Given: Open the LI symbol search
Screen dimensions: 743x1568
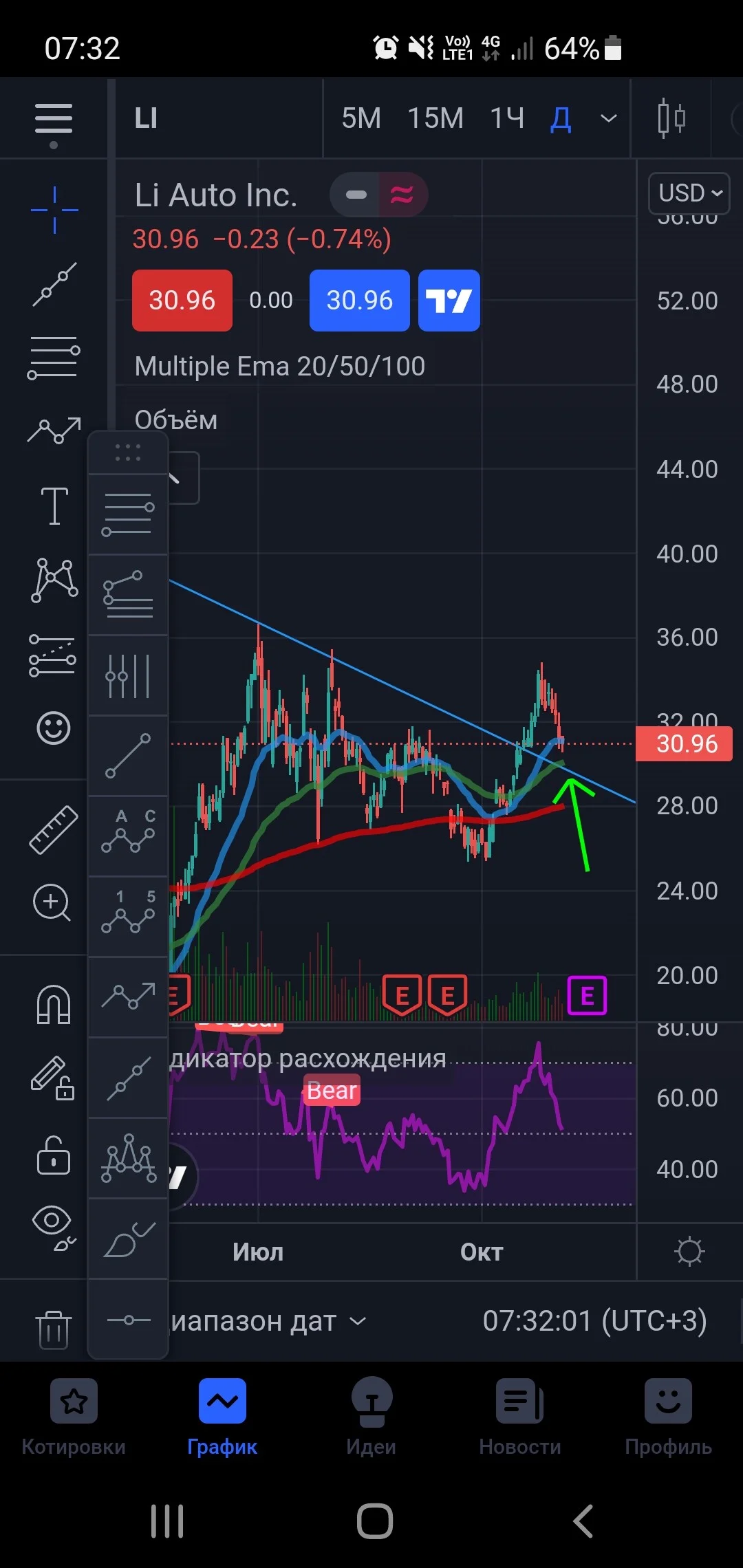Looking at the screenshot, I should coord(146,118).
